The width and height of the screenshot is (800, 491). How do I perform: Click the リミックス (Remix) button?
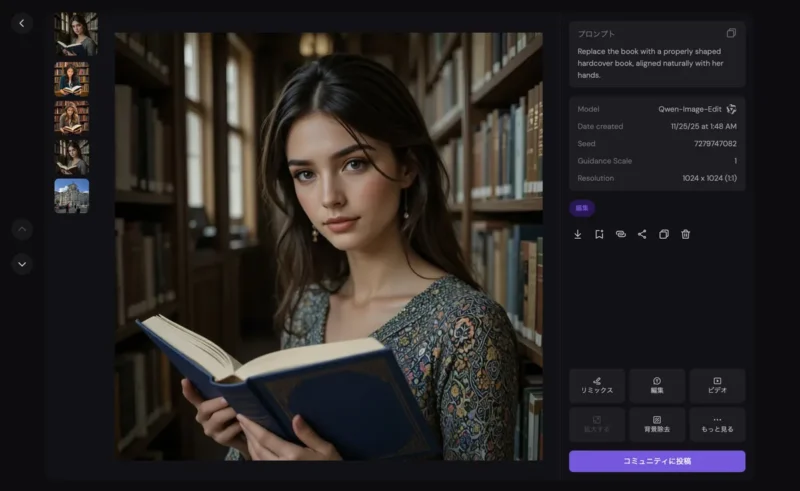(x=597, y=386)
